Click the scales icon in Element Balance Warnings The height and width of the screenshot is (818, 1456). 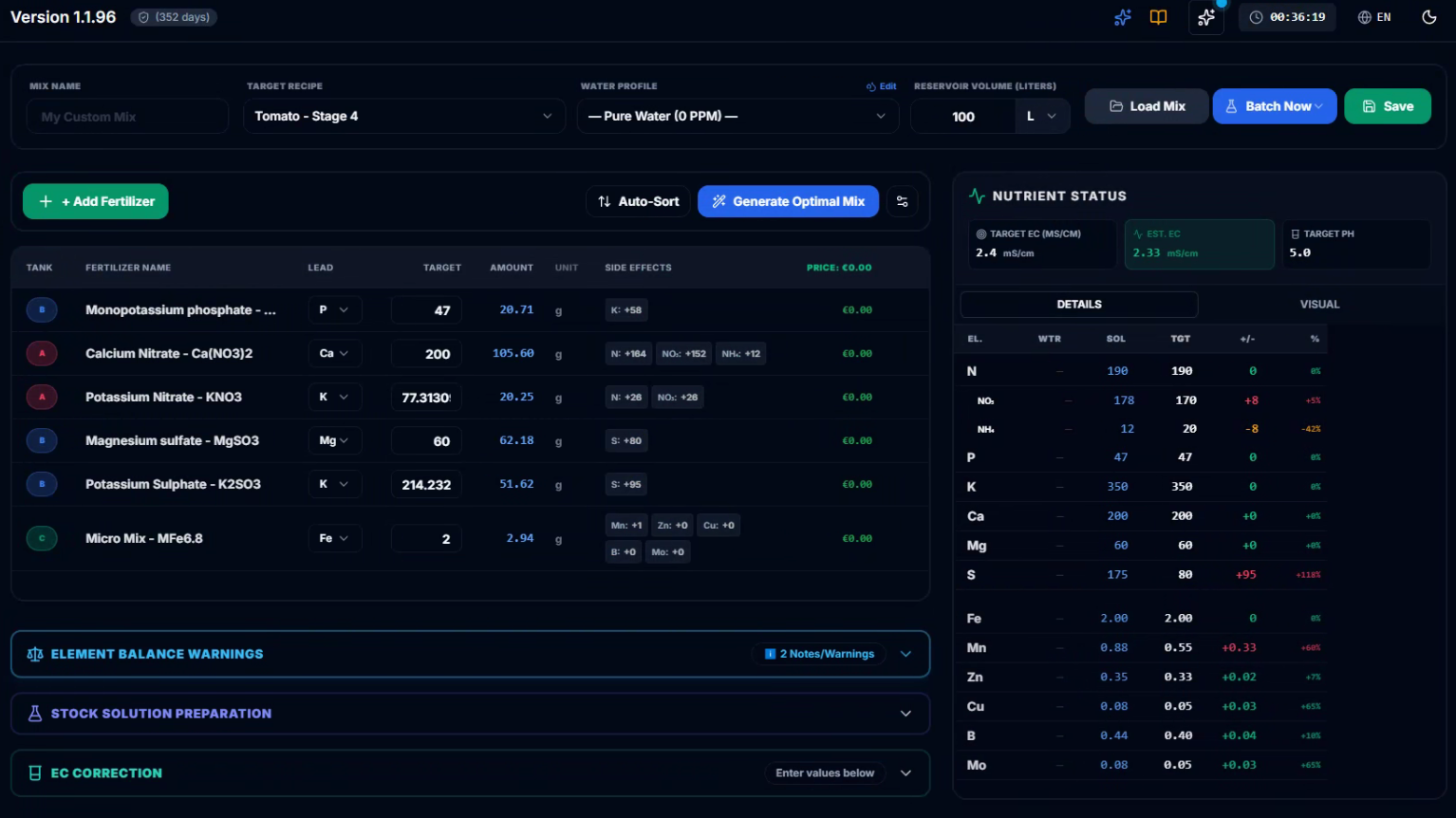click(35, 654)
